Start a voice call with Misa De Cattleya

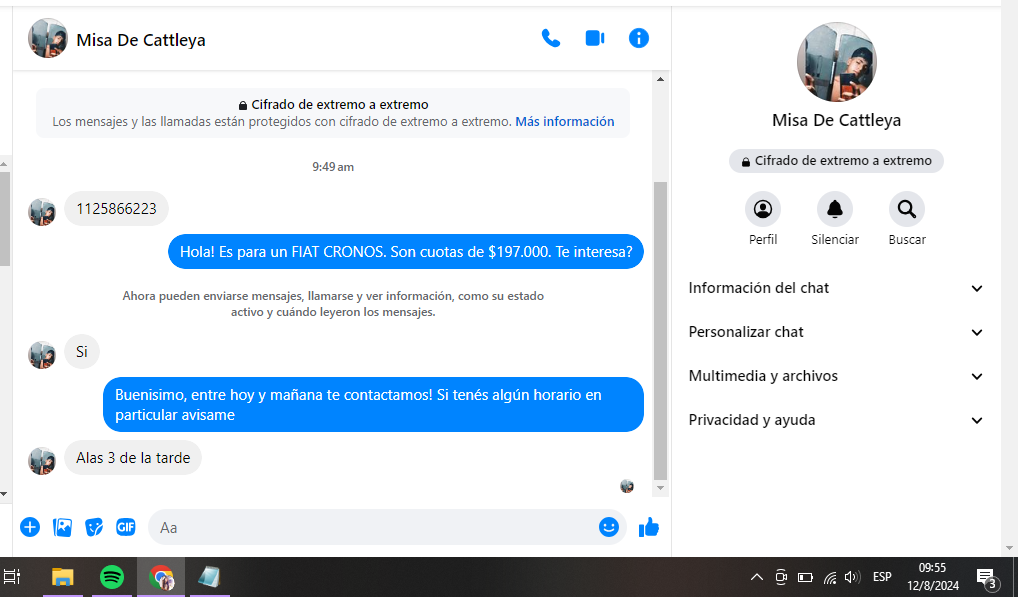coord(550,38)
